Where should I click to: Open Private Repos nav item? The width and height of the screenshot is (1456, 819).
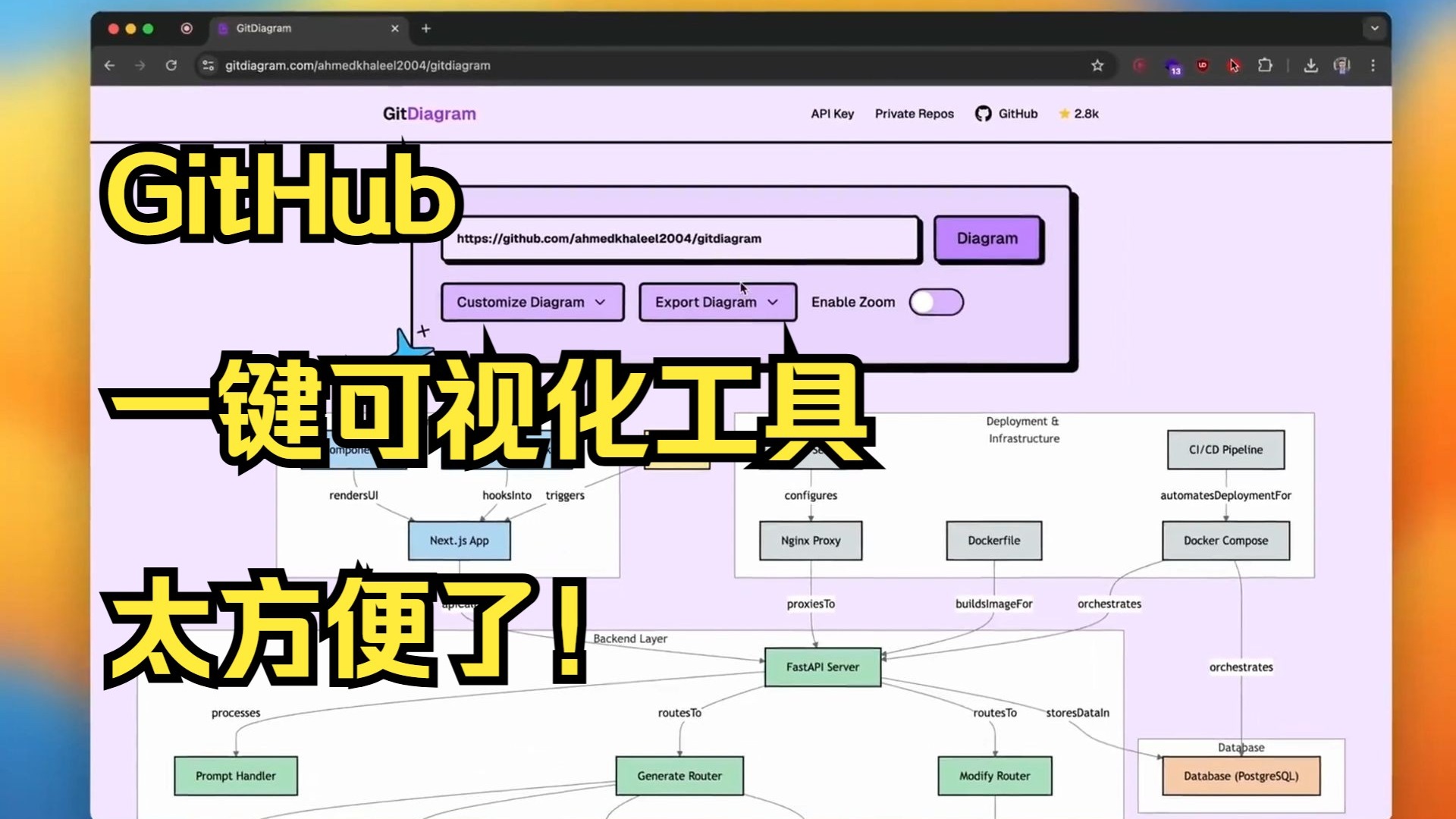click(x=914, y=114)
